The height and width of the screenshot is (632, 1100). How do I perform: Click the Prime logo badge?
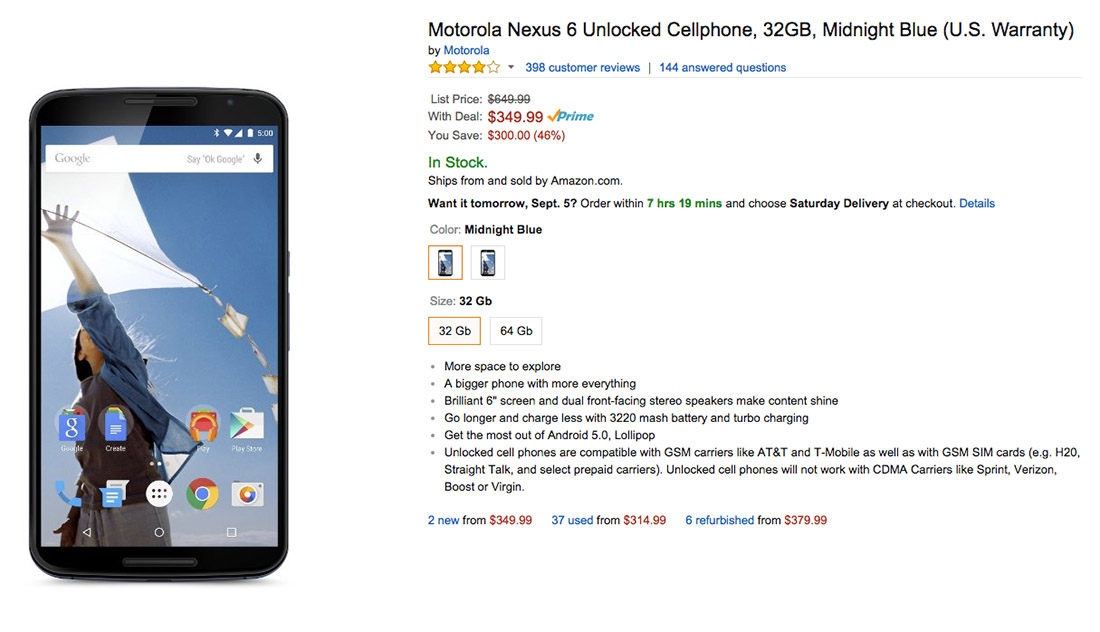(571, 117)
